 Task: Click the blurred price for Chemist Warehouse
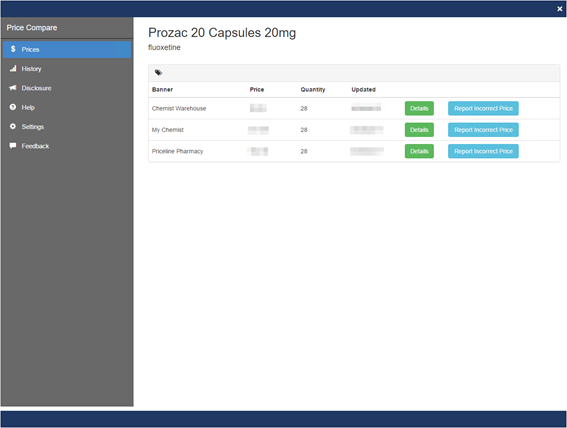pos(258,108)
